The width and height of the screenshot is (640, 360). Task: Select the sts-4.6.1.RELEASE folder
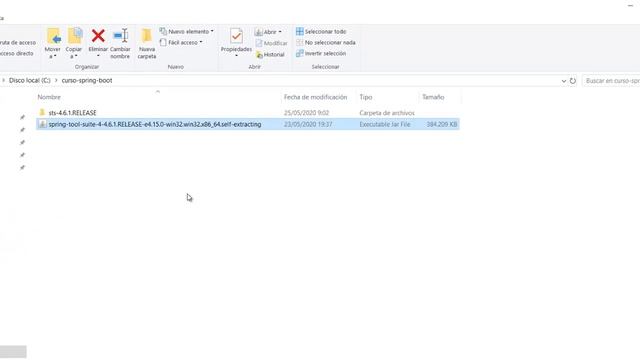pos(72,113)
